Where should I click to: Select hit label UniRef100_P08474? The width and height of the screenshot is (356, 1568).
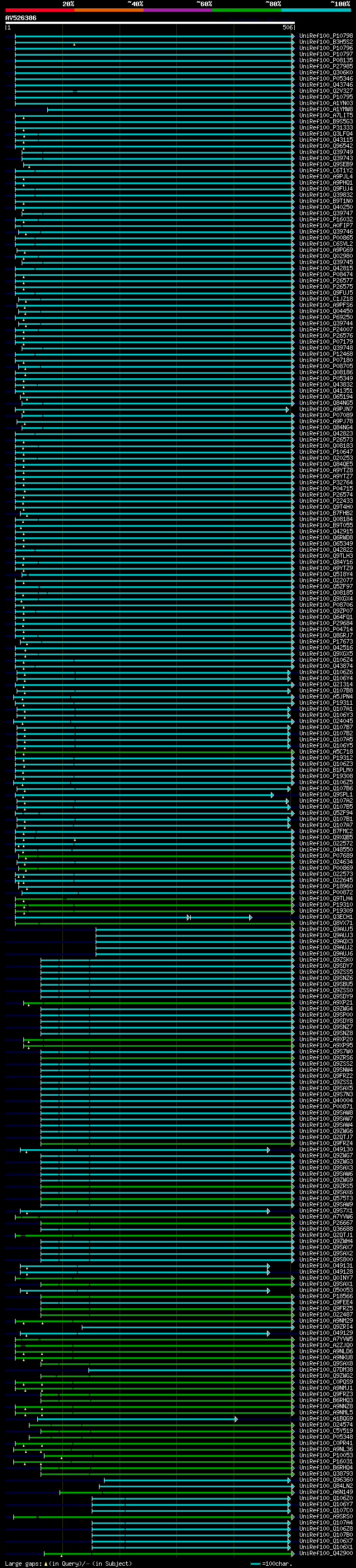pyautogui.click(x=326, y=275)
